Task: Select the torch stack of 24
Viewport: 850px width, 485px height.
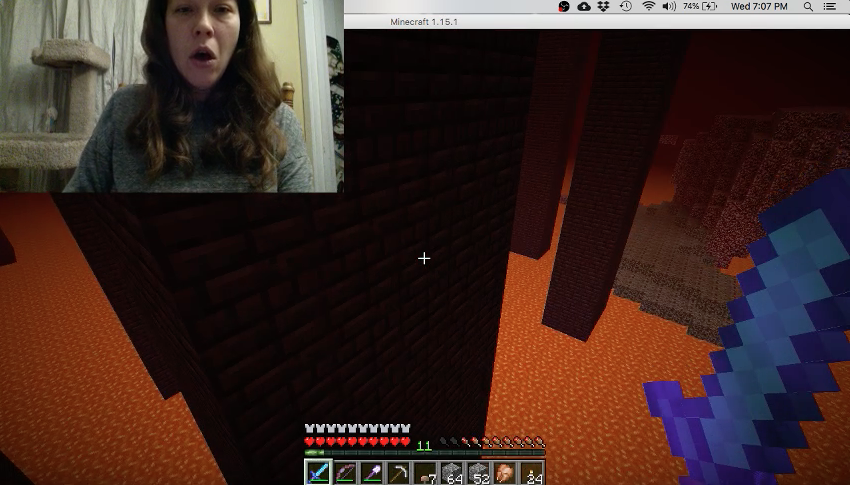Action: coord(533,473)
